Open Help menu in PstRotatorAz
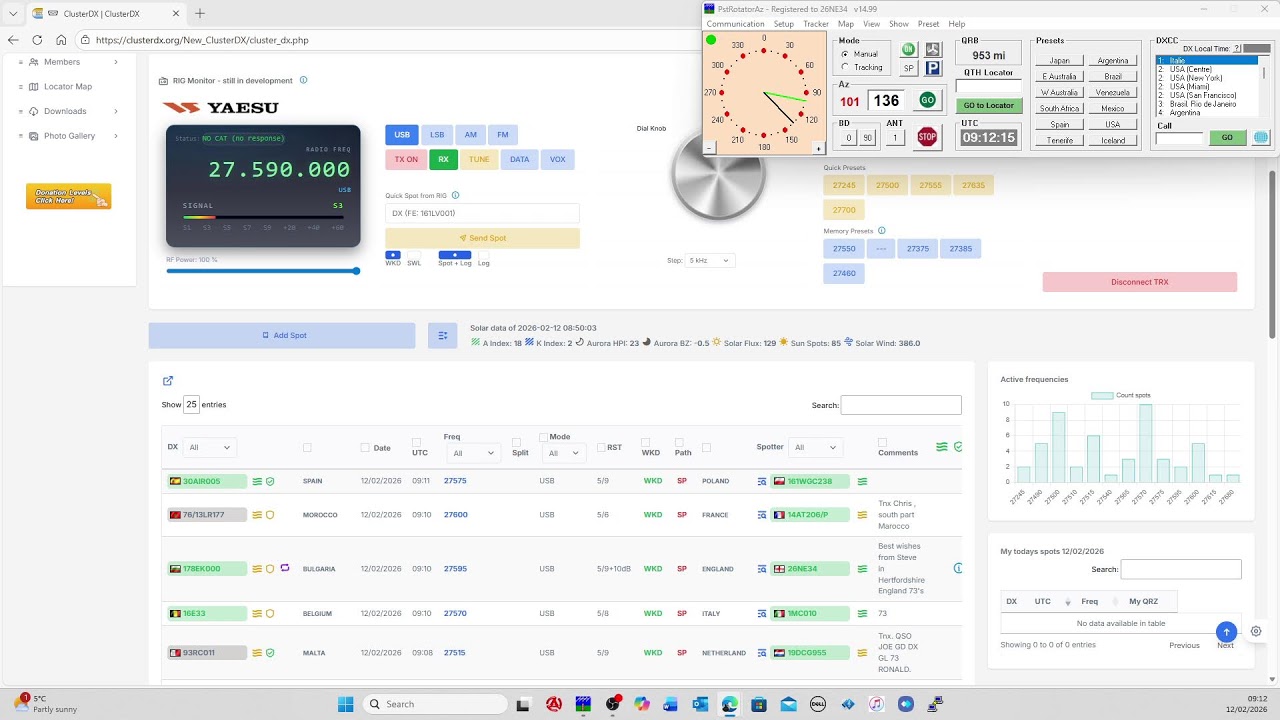 tap(957, 24)
